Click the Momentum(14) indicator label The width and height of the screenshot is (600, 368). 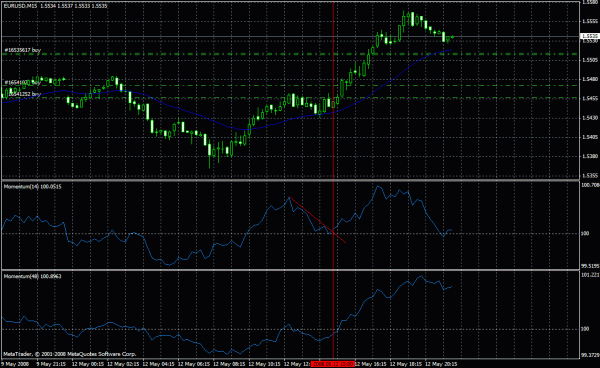32,187
